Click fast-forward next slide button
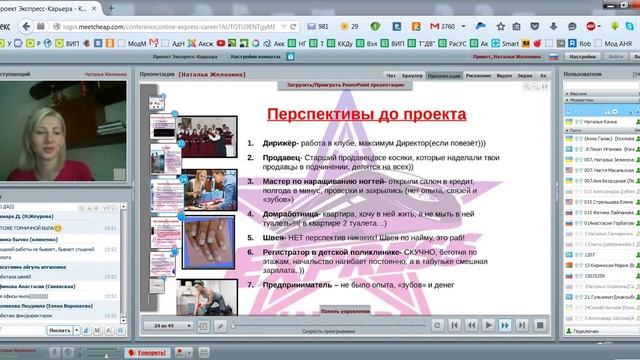 pos(505,325)
